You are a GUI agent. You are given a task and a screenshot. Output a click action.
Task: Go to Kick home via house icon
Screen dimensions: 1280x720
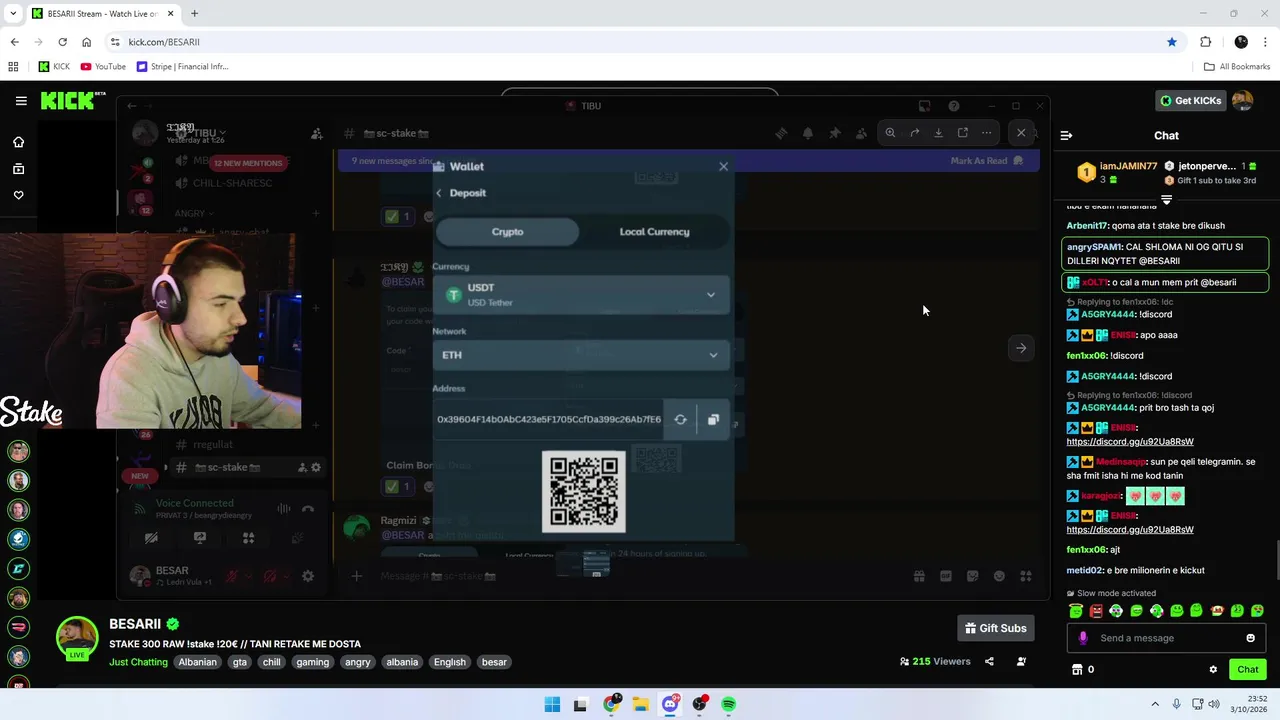pos(18,142)
